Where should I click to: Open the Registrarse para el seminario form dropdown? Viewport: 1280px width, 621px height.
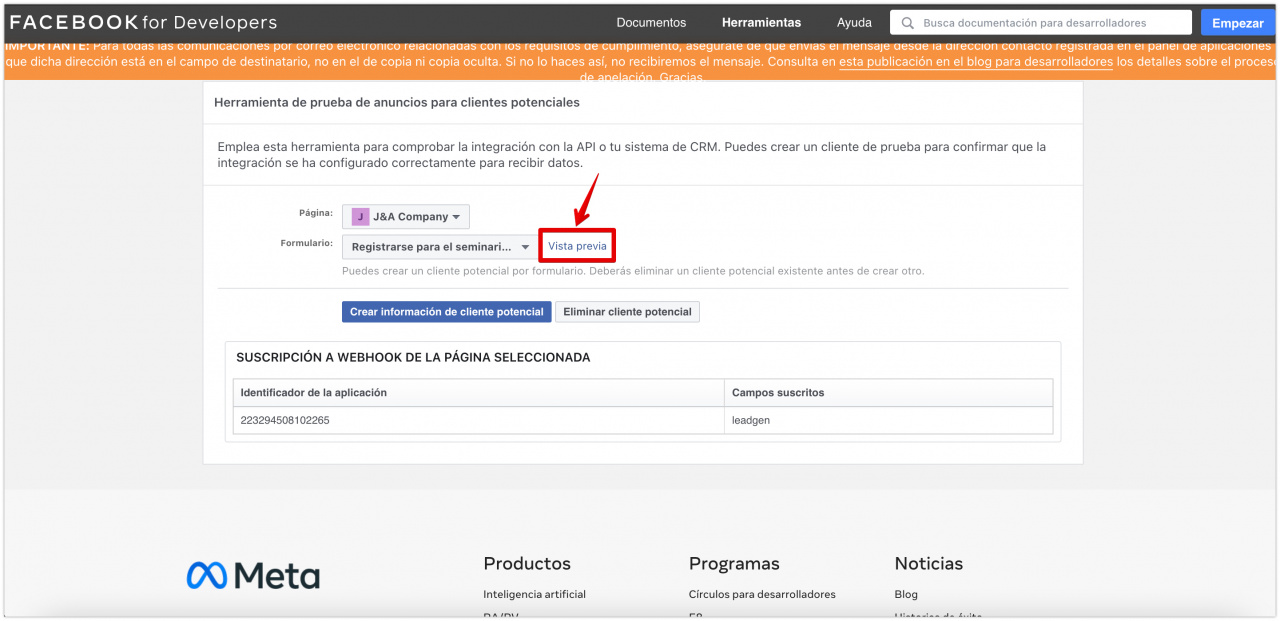point(440,247)
